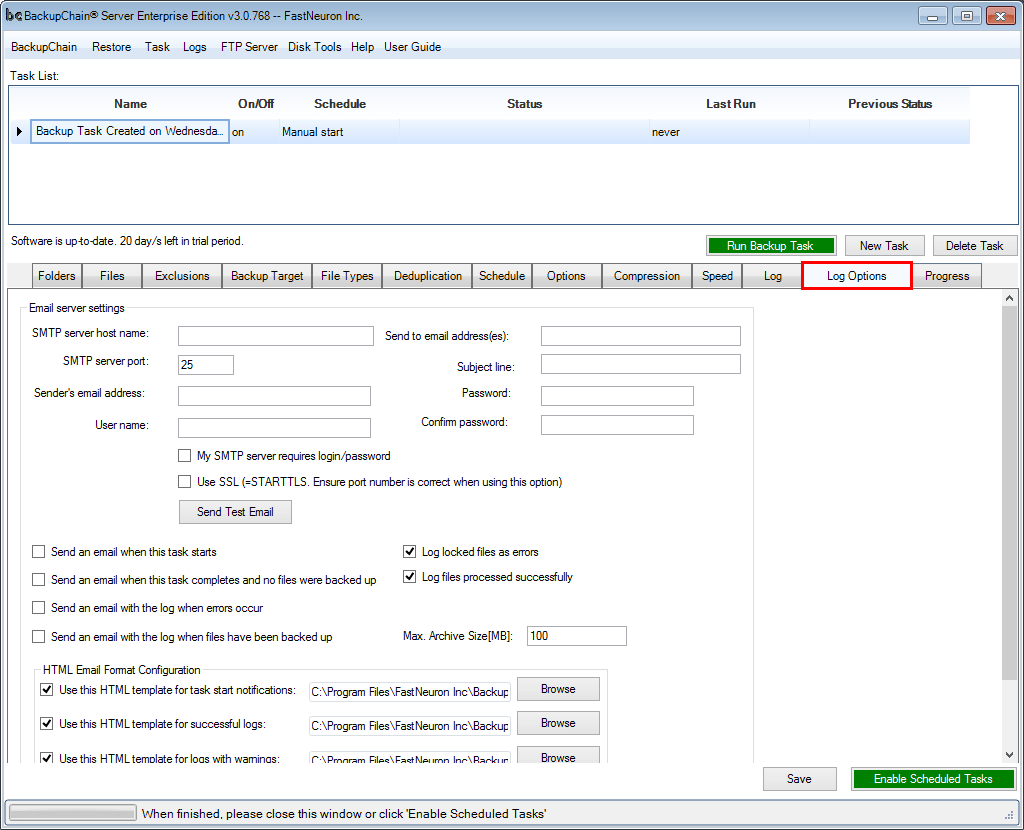The width and height of the screenshot is (1024, 830).
Task: Click the Save button
Action: 799,778
